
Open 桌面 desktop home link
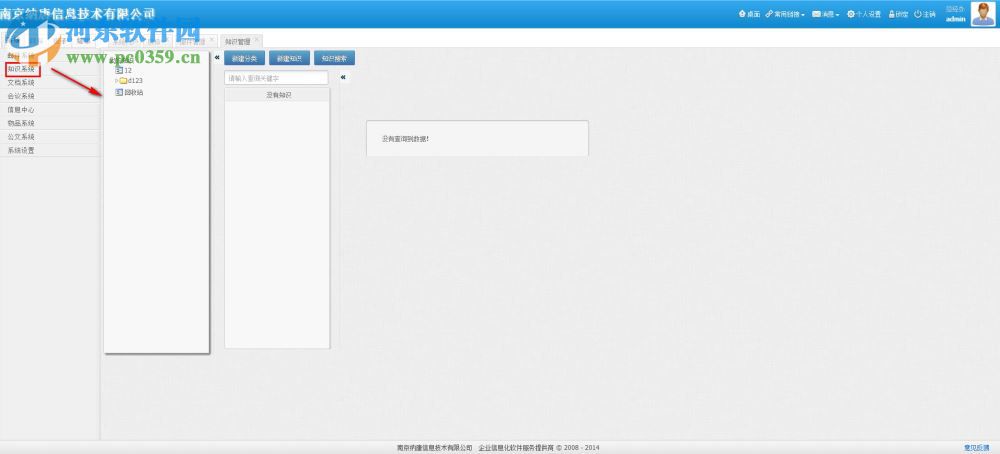[x=749, y=14]
